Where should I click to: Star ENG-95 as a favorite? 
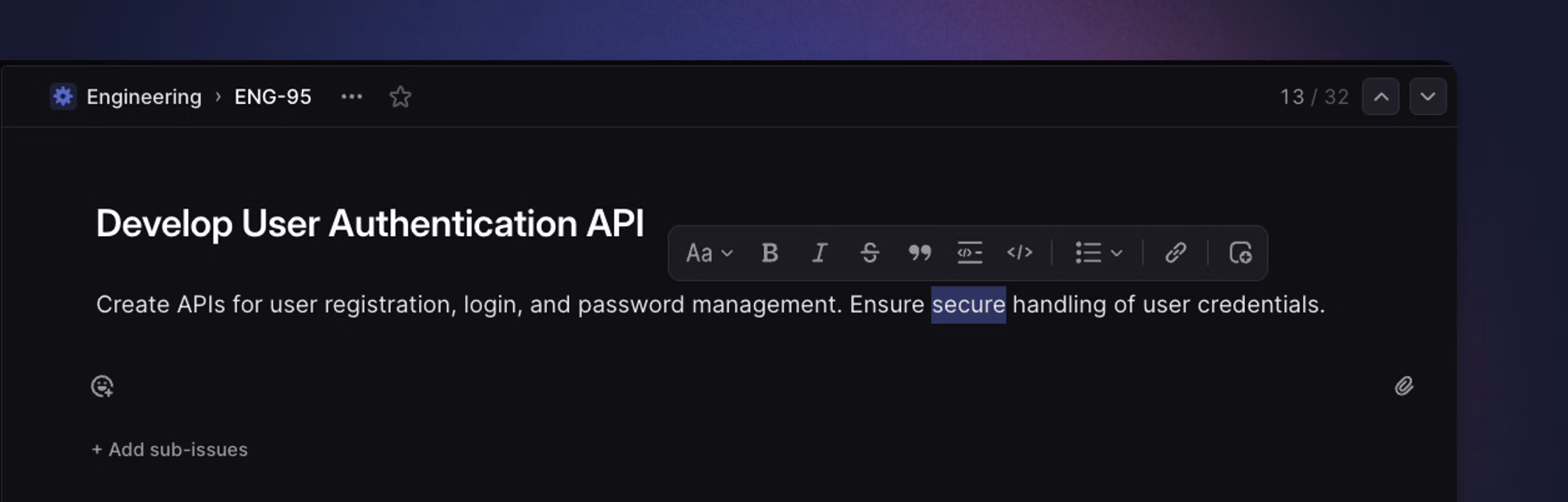[400, 97]
